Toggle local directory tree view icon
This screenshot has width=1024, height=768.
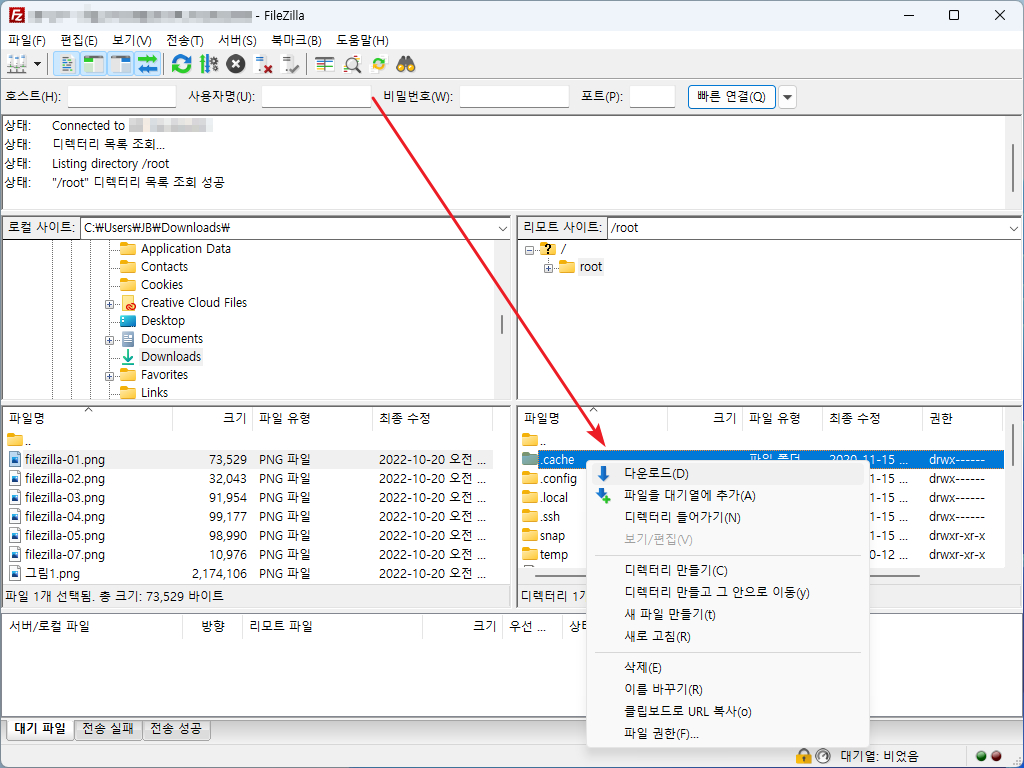point(93,64)
